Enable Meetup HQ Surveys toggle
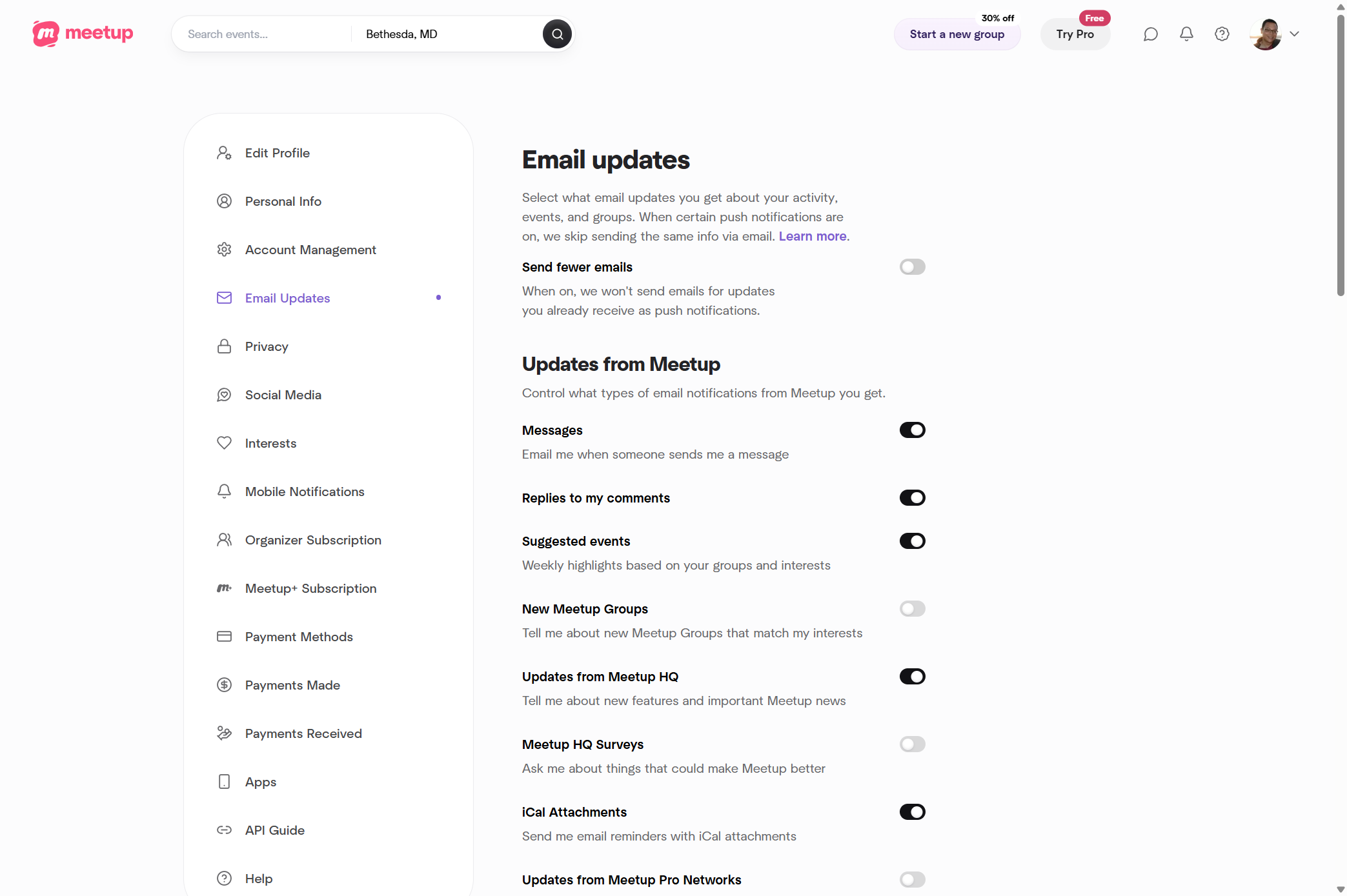Image resolution: width=1347 pixels, height=896 pixels. coord(912,744)
